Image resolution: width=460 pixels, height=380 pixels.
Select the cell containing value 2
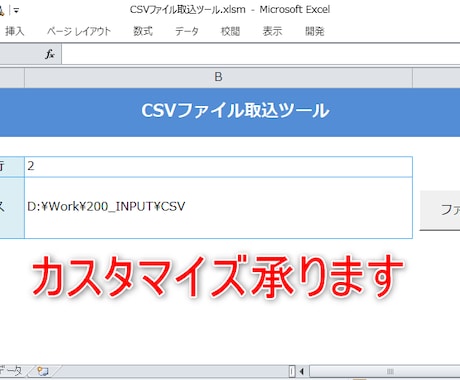coord(218,167)
